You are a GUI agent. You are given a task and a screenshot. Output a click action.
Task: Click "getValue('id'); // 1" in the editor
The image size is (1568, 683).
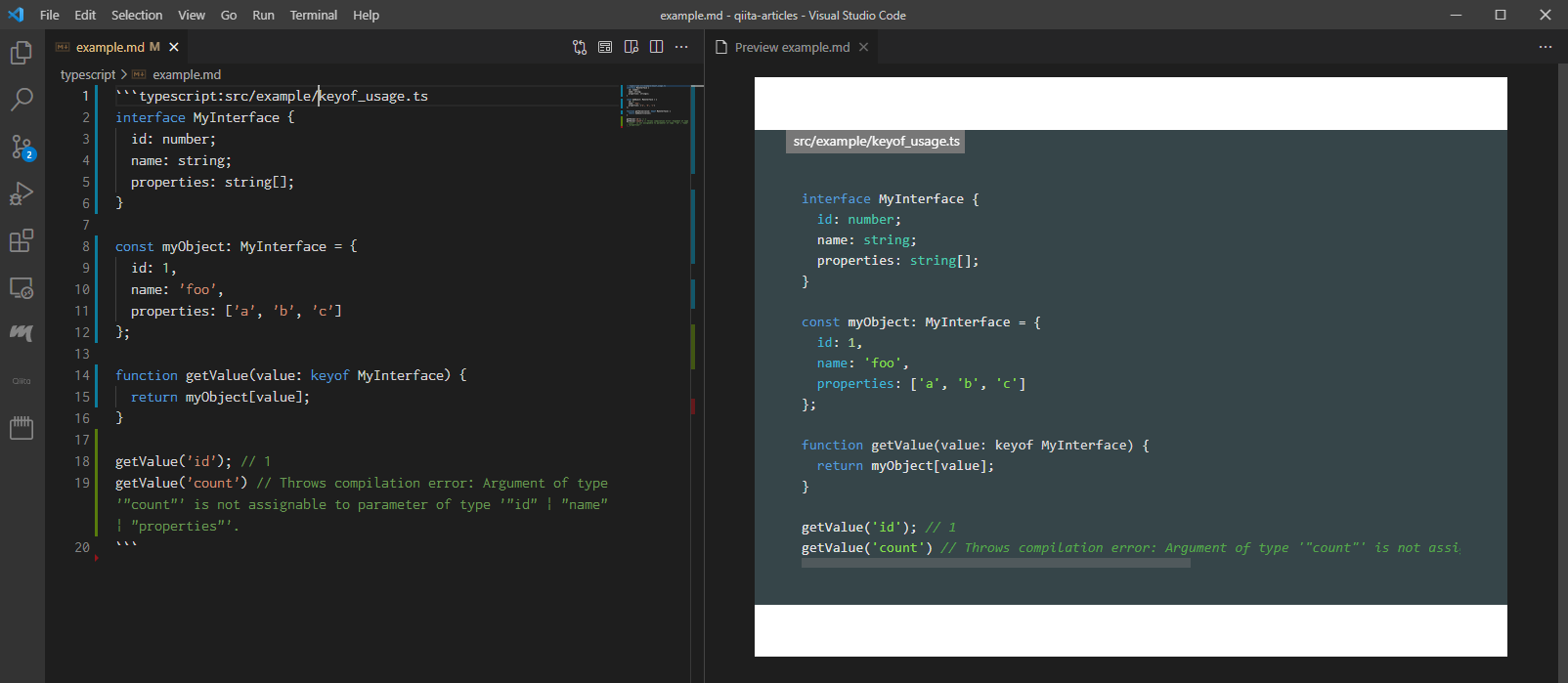coord(194,461)
